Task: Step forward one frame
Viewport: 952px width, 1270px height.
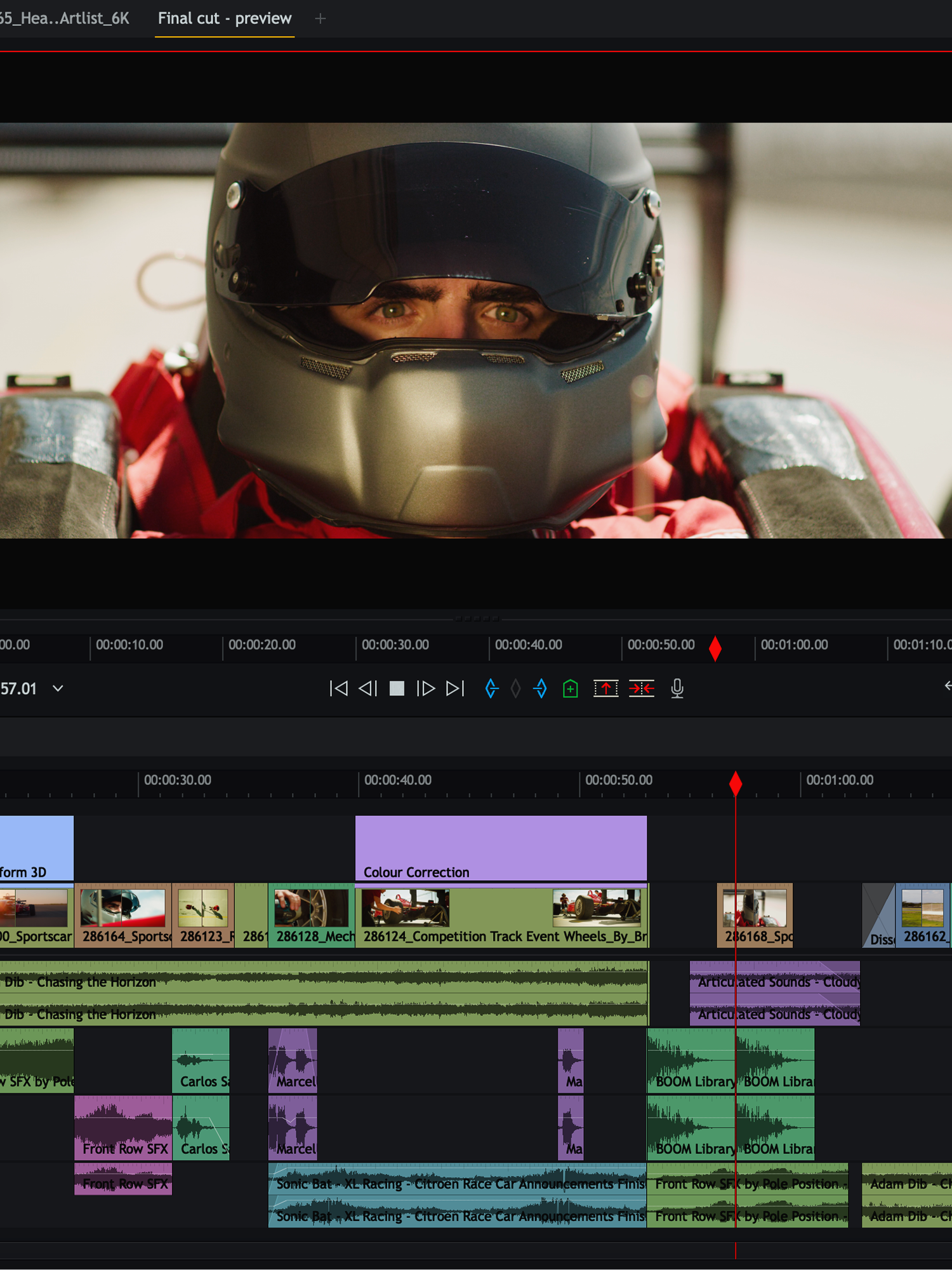Action: [426, 688]
